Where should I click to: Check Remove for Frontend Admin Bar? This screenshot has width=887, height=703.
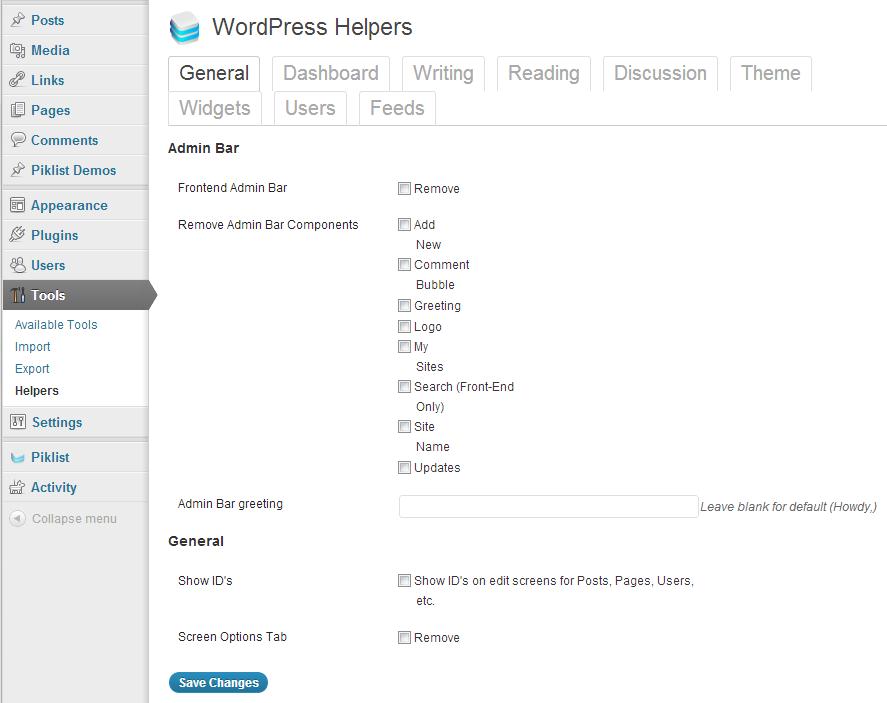point(404,188)
